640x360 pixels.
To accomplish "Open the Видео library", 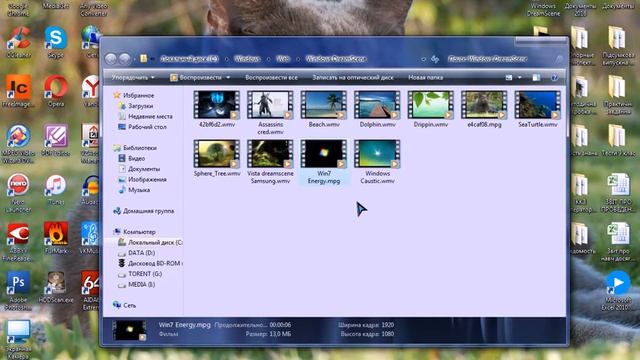I will pos(131,158).
